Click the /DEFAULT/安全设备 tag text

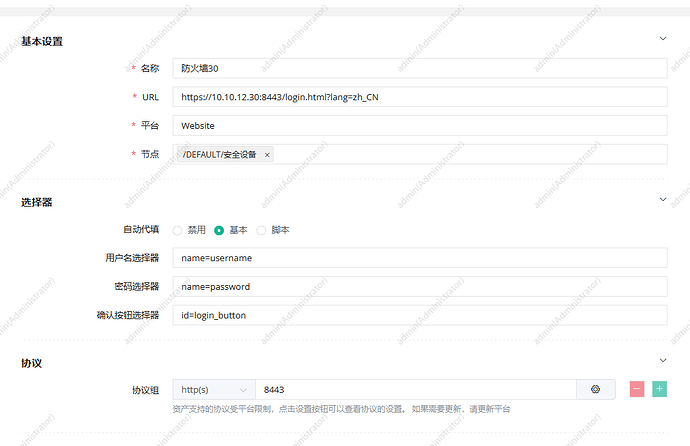[x=219, y=155]
